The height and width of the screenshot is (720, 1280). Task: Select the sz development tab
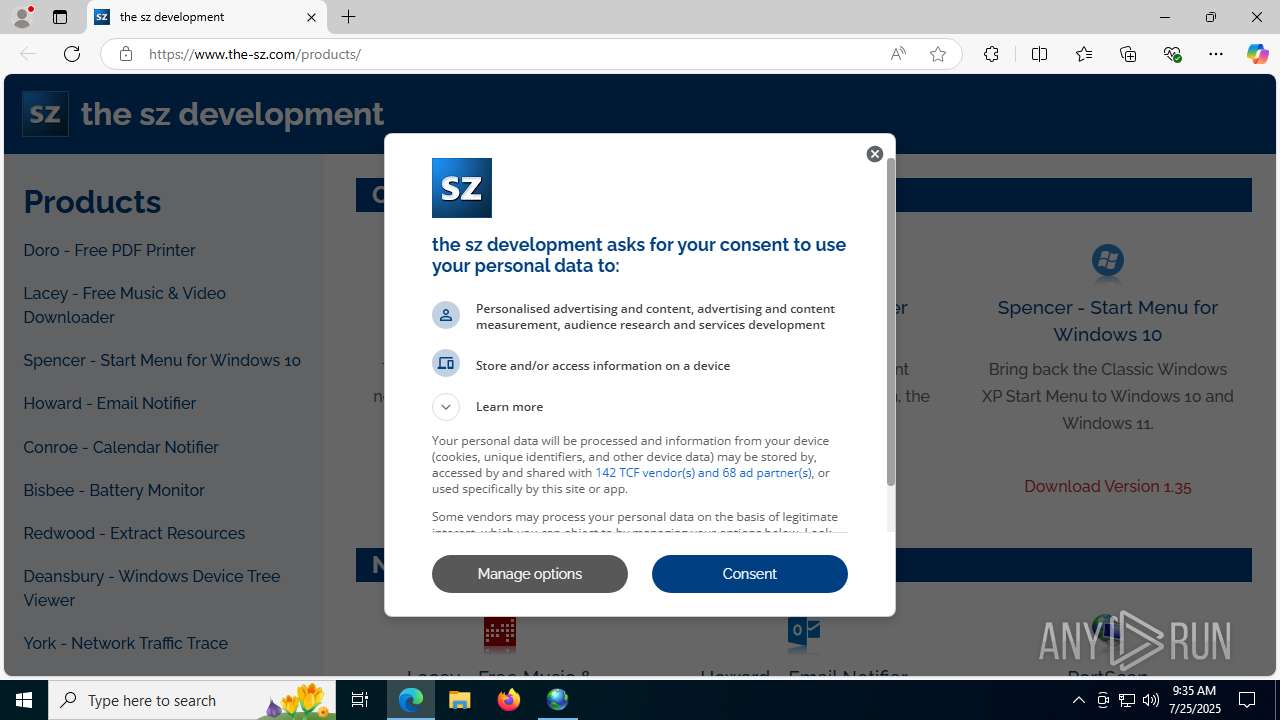coord(207,17)
